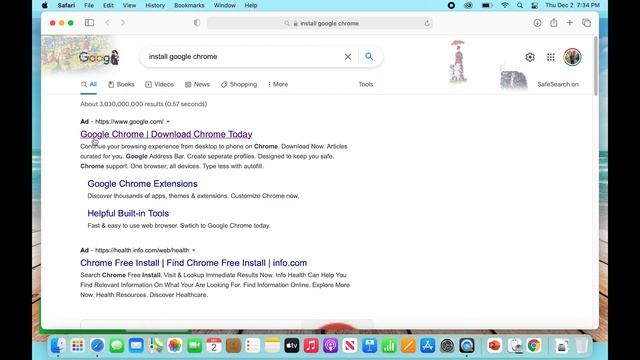Open Spotlight search in the menu bar

pos(520,5)
